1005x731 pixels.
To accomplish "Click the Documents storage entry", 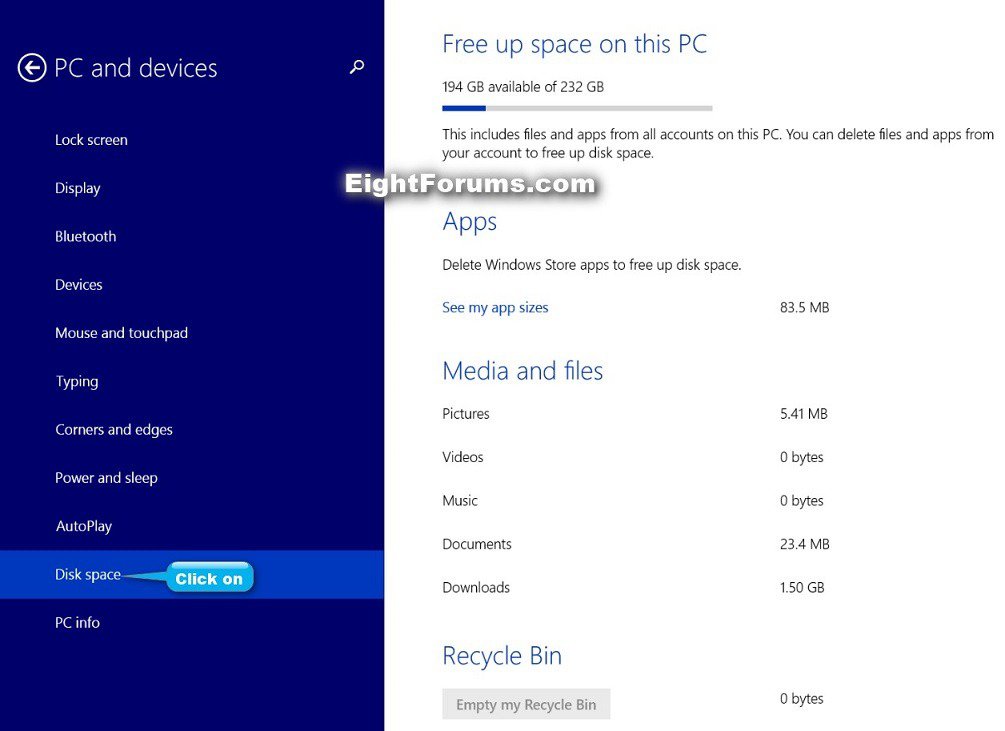I will 477,545.
